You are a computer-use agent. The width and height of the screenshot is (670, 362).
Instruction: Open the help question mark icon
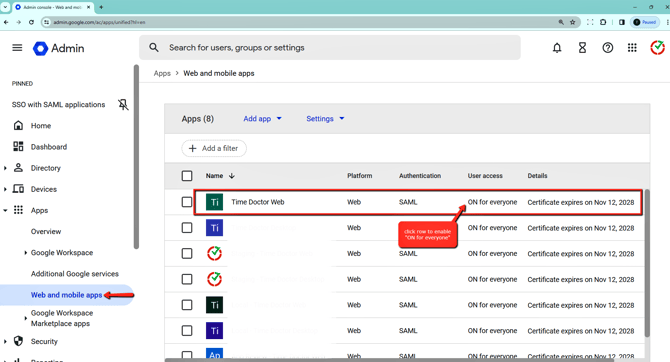click(608, 48)
